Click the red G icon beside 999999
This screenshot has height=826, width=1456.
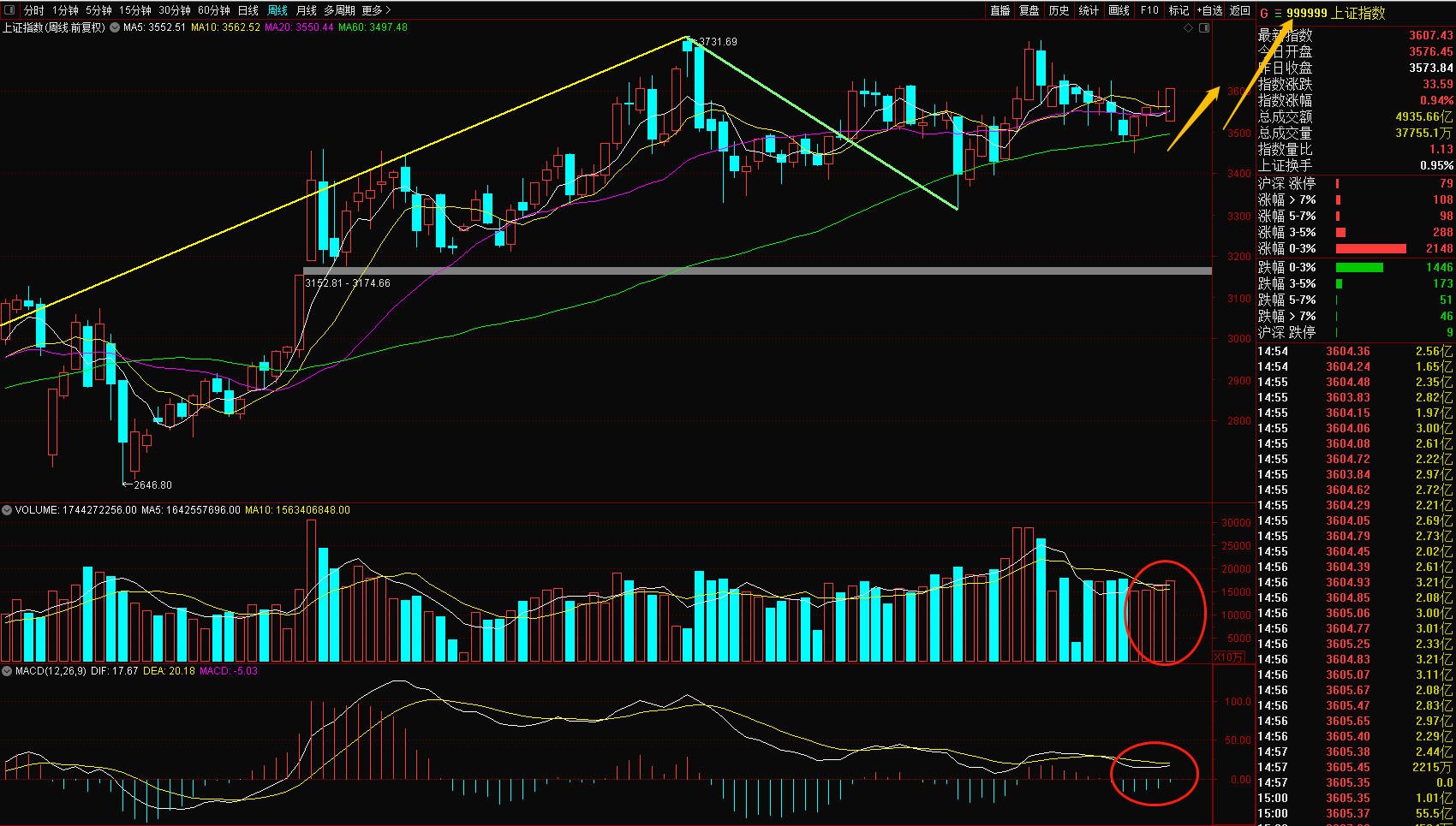click(x=1264, y=14)
